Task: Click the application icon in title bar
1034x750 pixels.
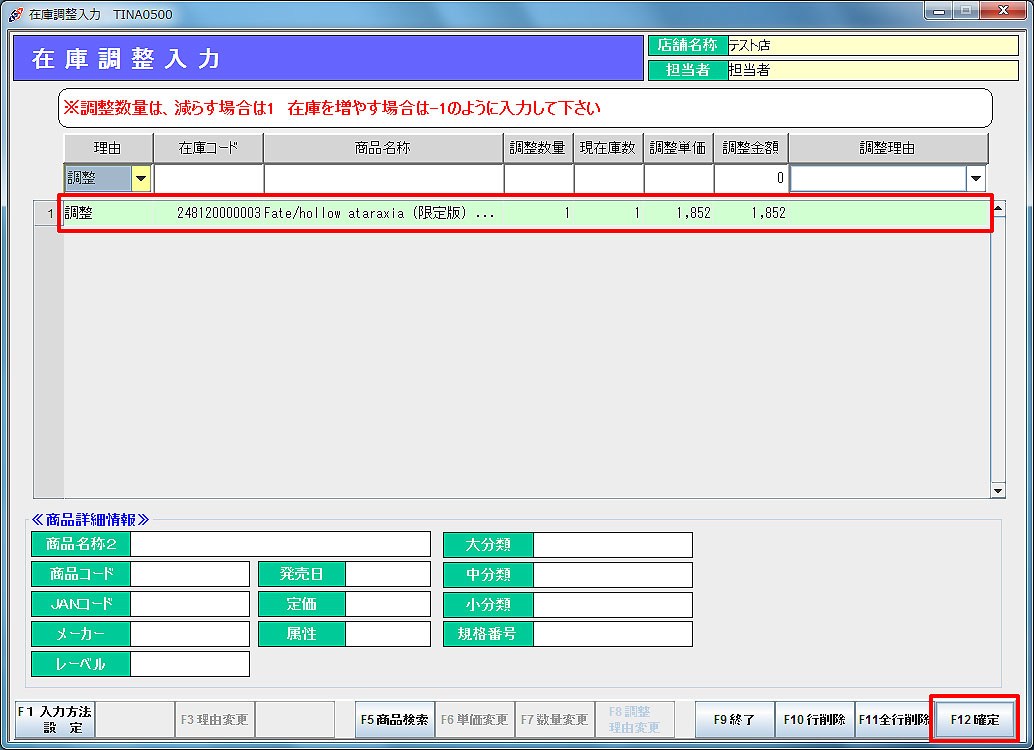Action: [x=15, y=14]
